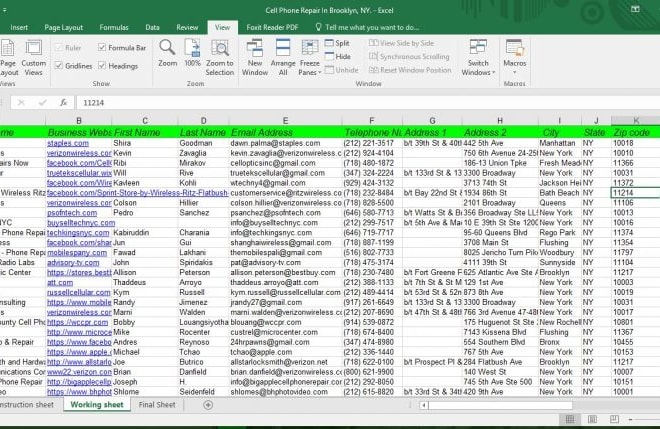This screenshot has height=429, width=660.
Task: Open the staples.com link
Action: 68,143
